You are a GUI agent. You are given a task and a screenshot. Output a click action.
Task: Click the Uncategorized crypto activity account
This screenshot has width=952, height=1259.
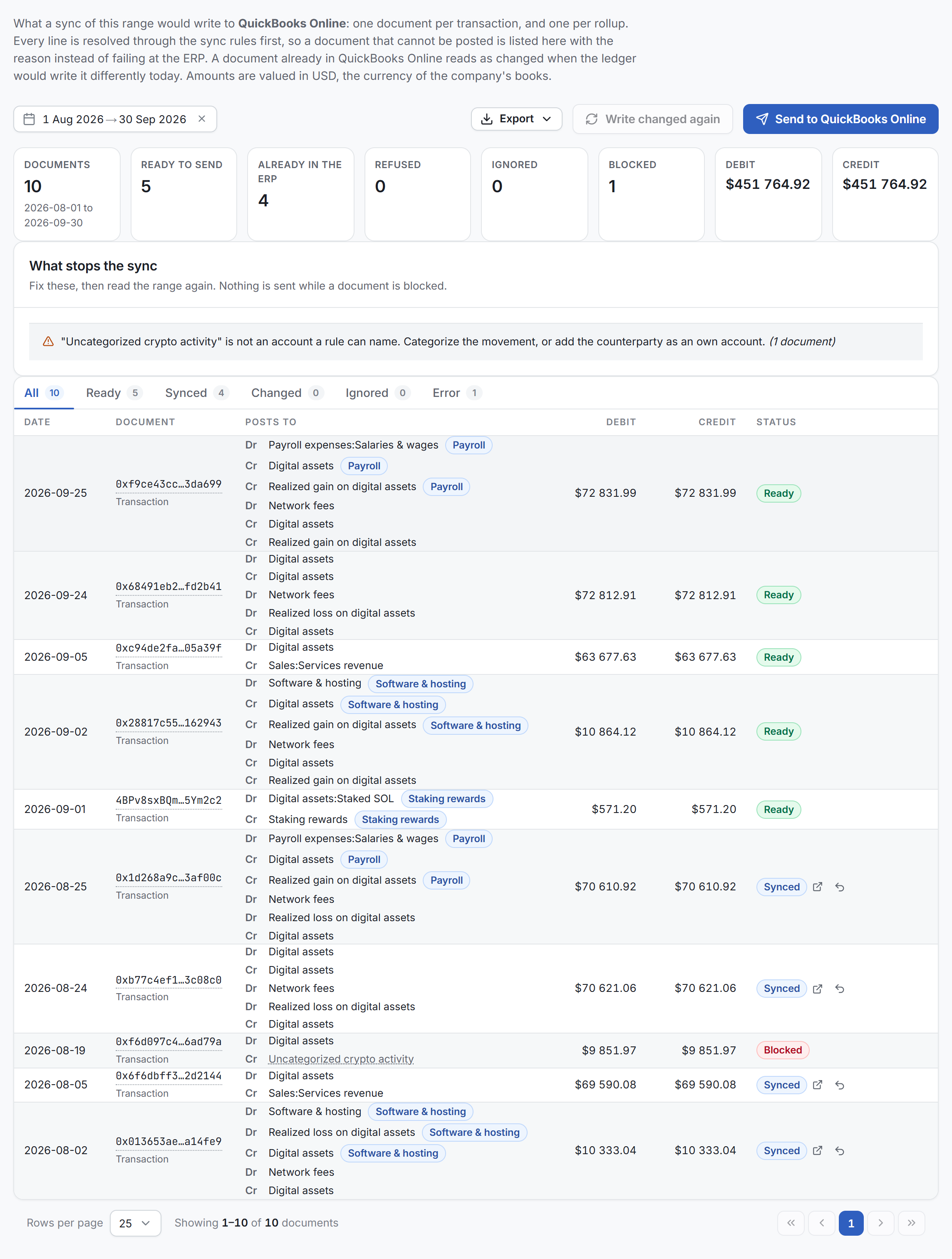pos(341,1059)
